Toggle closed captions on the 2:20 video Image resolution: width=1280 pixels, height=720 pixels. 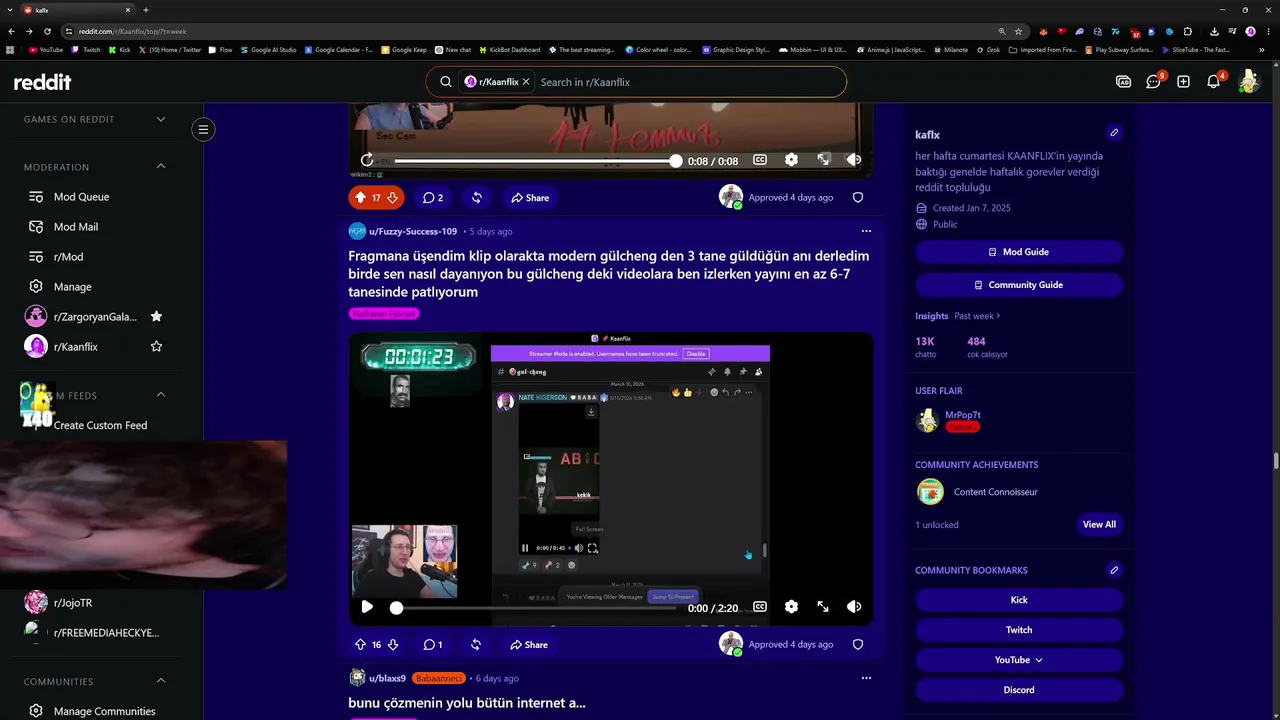[x=759, y=607]
